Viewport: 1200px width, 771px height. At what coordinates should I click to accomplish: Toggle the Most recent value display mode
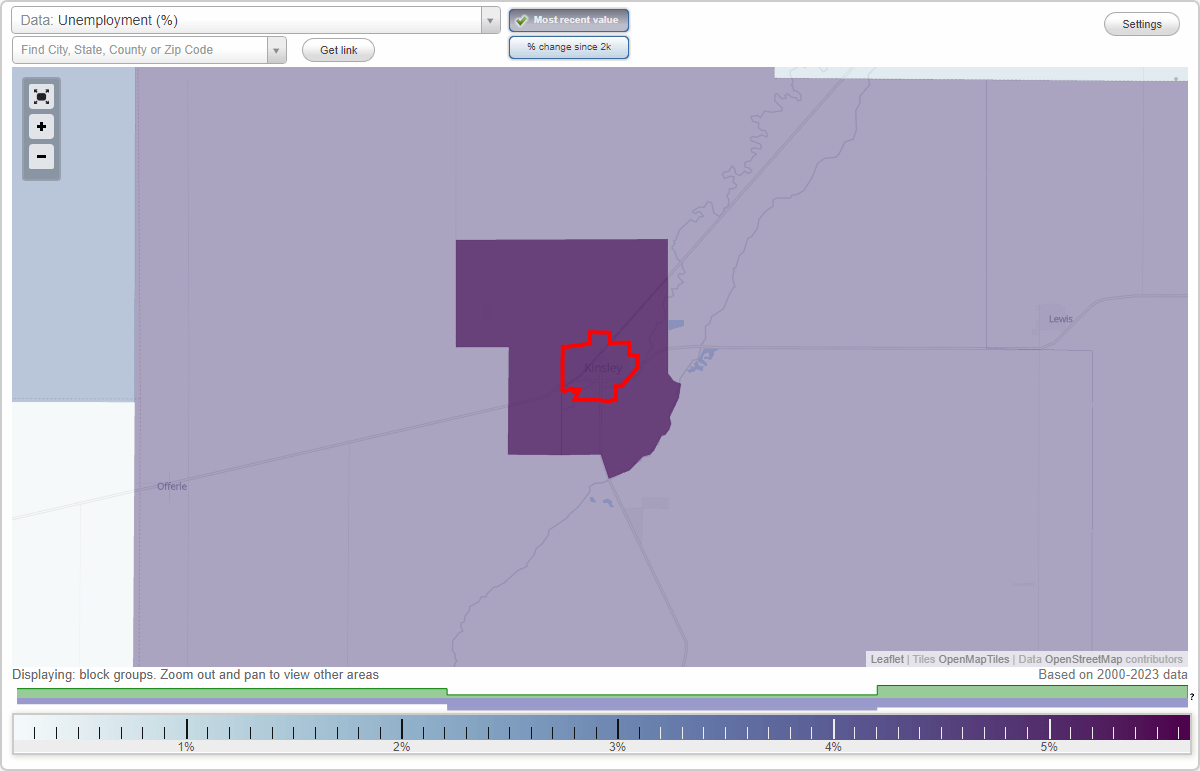(x=569, y=20)
